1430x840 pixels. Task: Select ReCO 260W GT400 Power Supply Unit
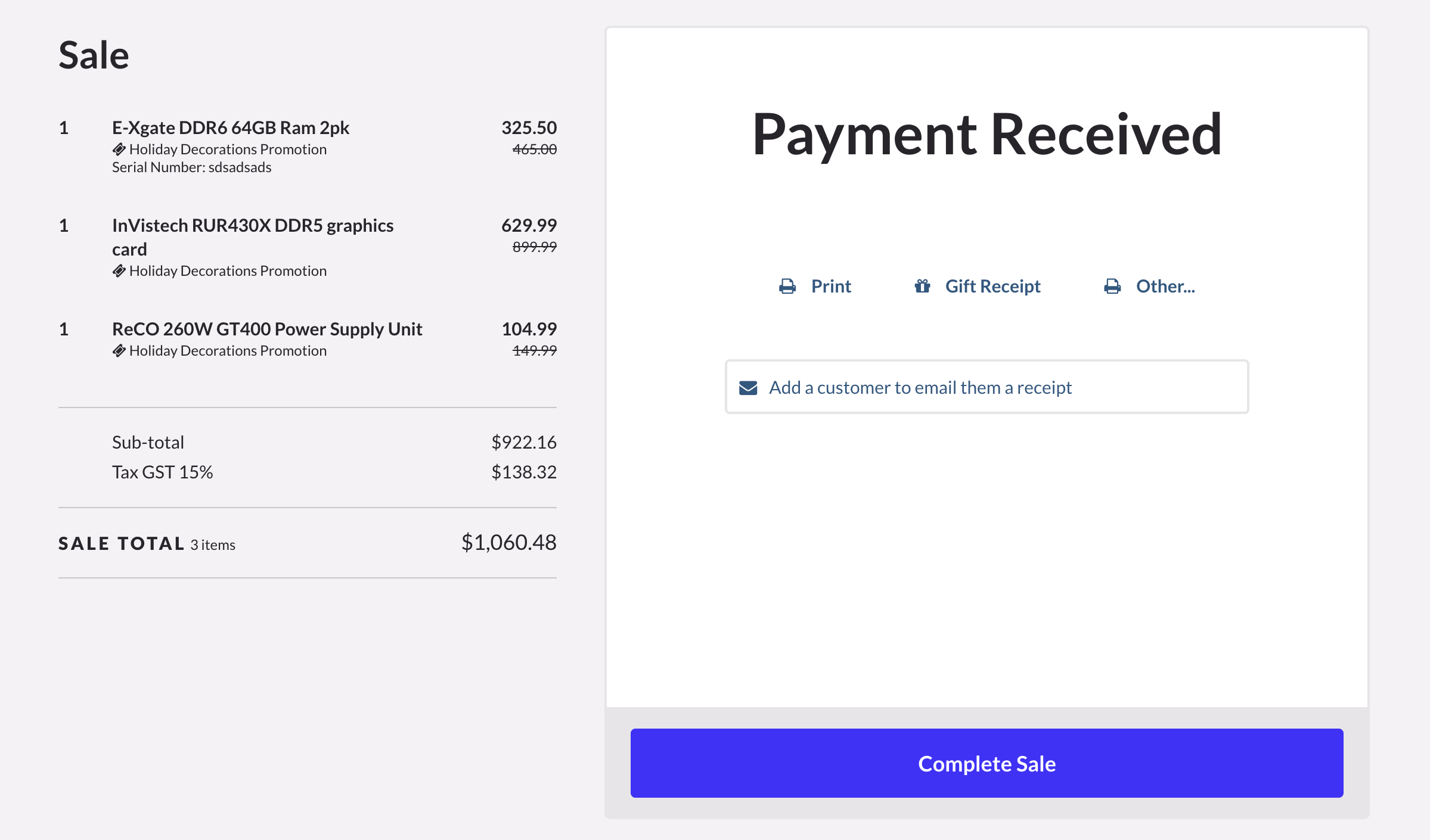coord(267,329)
